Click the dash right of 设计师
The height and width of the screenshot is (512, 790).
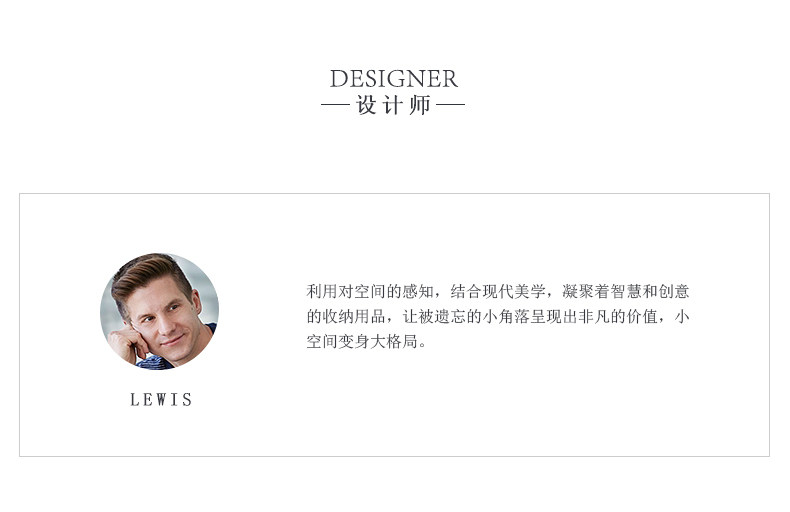pyautogui.click(x=450, y=105)
